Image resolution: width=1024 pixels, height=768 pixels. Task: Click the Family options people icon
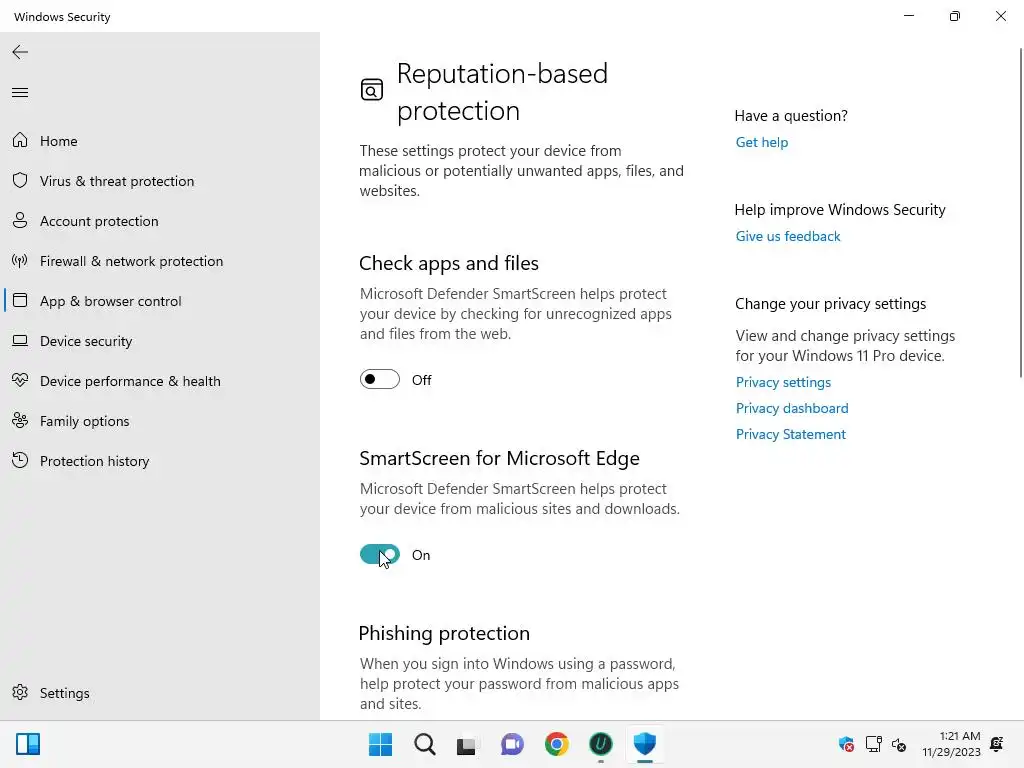click(20, 421)
